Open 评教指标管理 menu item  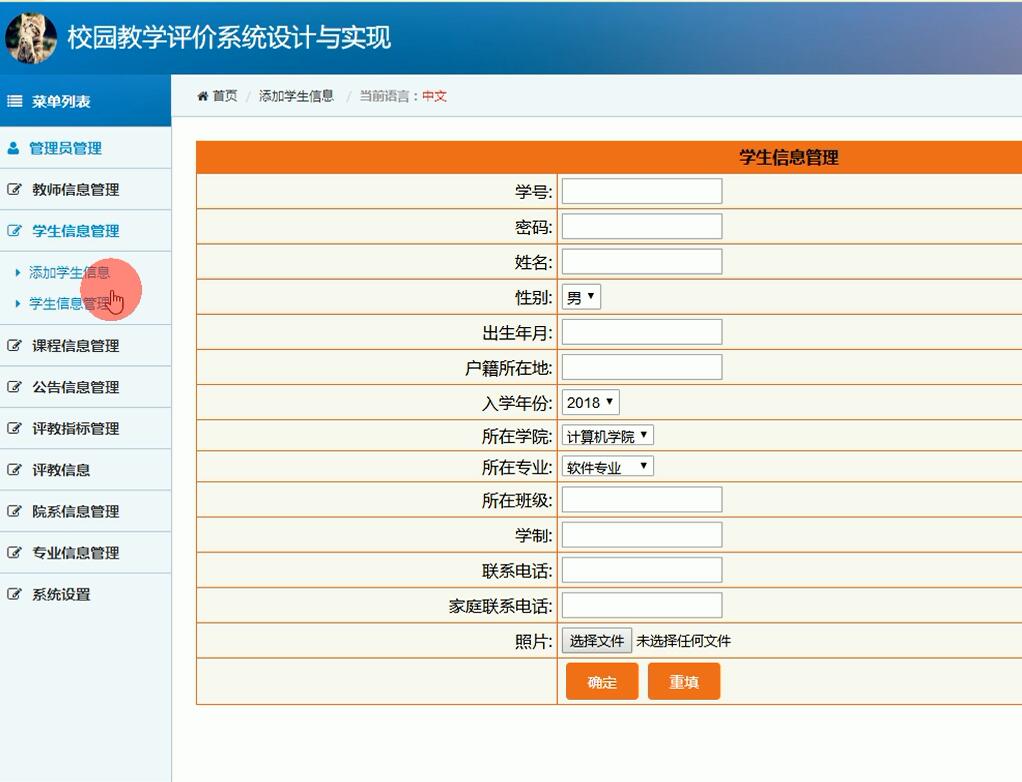75,429
